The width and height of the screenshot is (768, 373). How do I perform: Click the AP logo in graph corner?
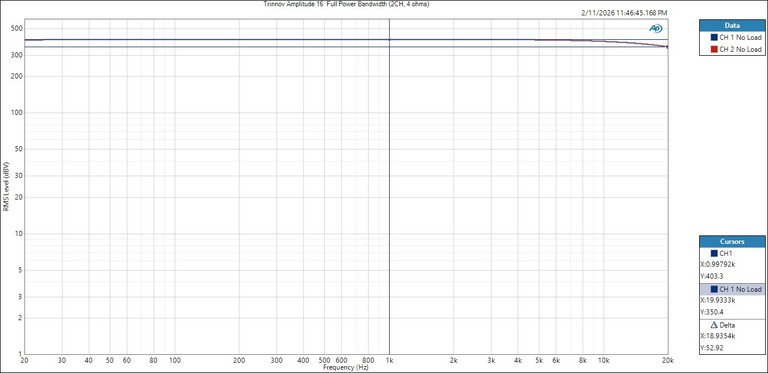pos(655,28)
